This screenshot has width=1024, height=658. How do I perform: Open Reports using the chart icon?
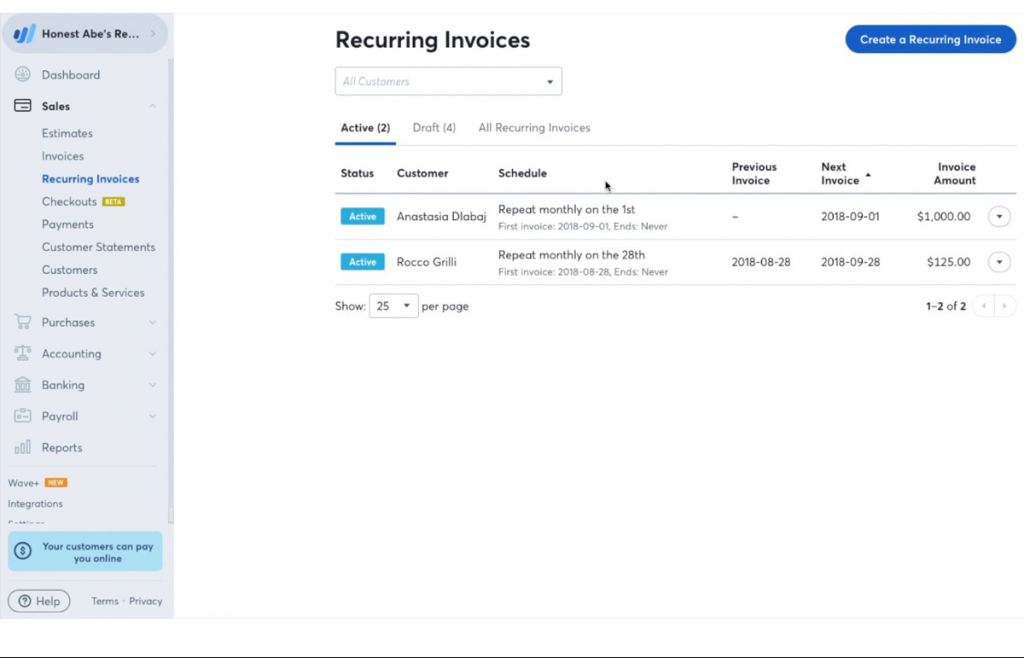point(22,447)
